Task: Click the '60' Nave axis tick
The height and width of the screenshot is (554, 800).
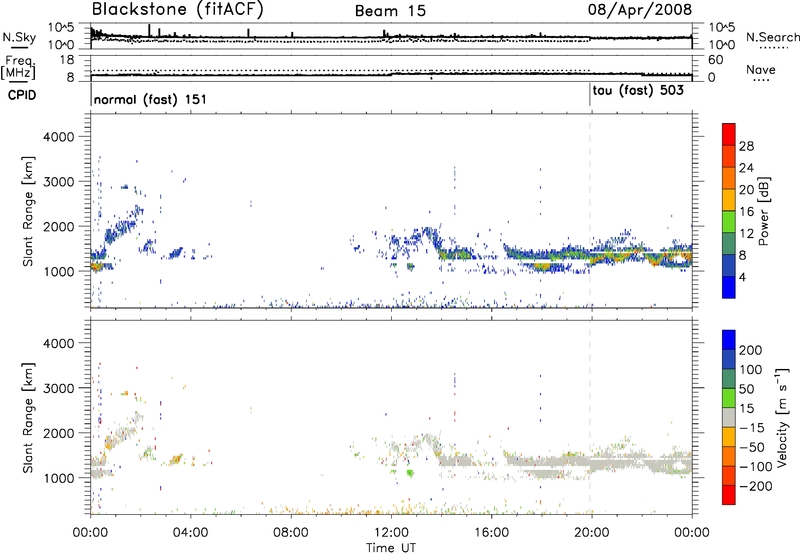Action: [716, 60]
